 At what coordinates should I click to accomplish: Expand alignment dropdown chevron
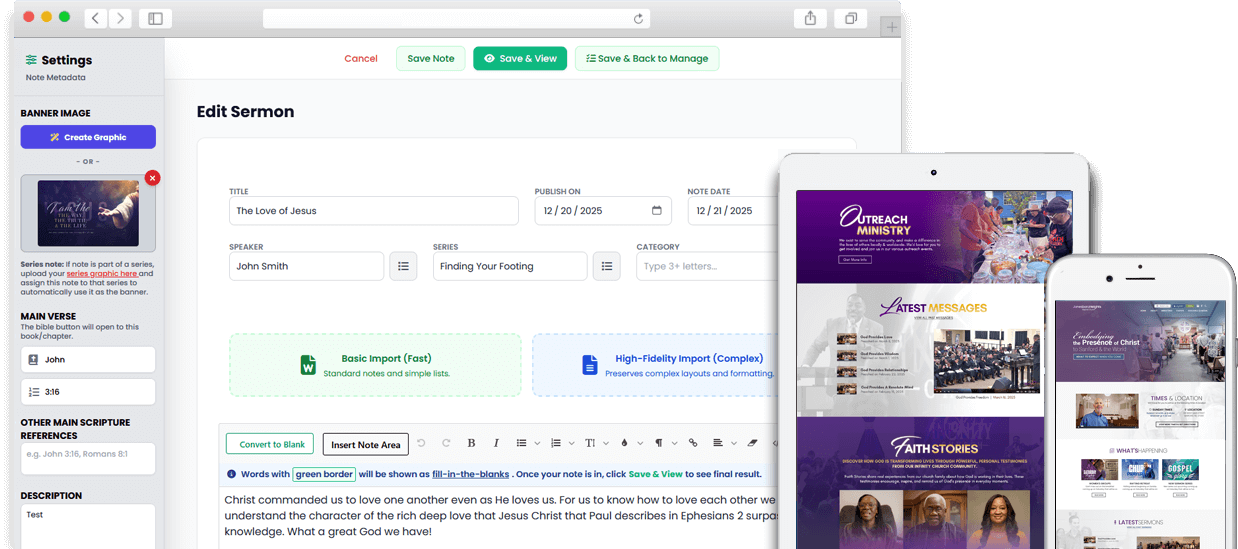tap(735, 443)
